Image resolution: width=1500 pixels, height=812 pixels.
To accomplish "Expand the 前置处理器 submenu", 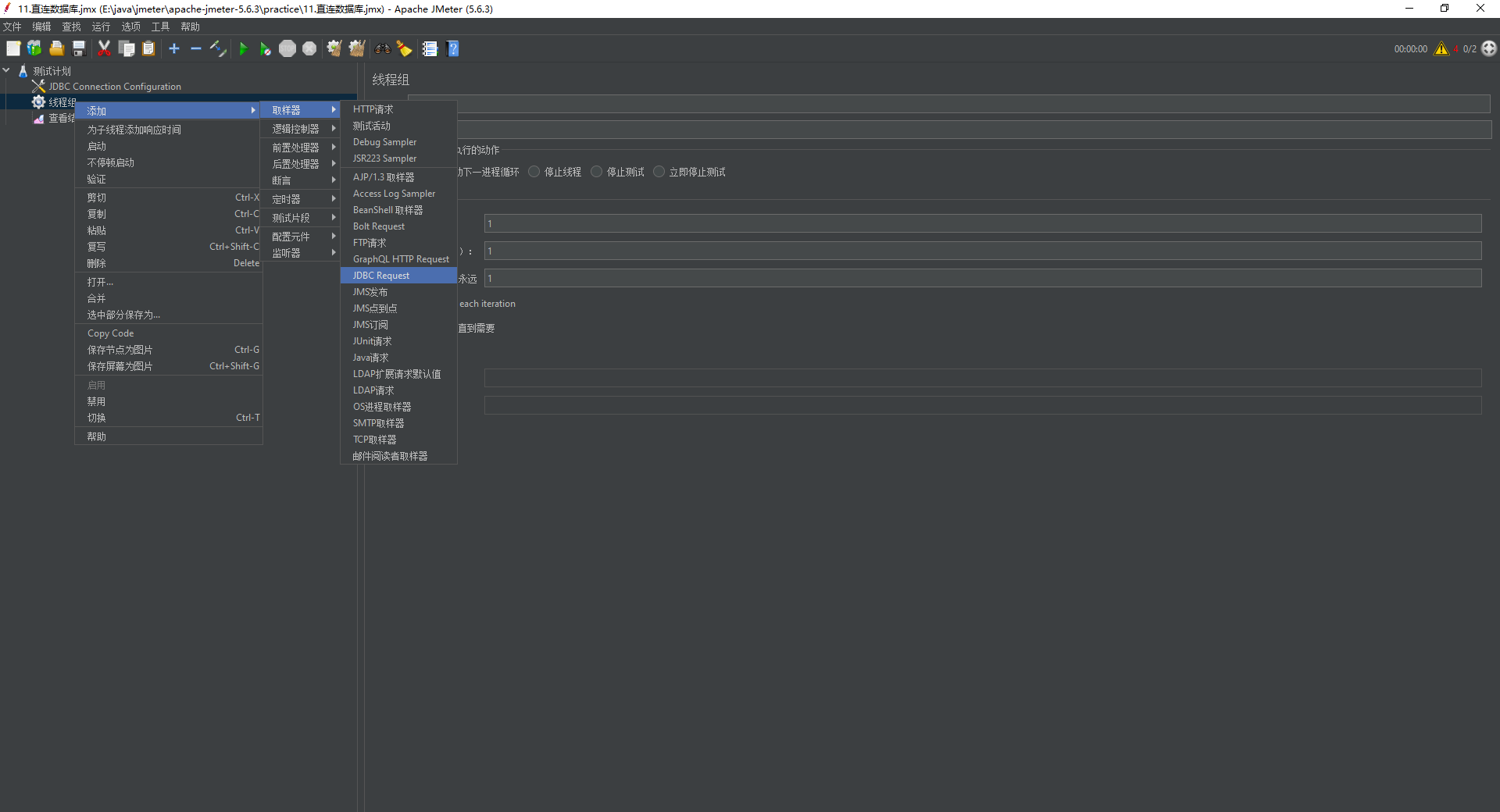I will [x=300, y=148].
